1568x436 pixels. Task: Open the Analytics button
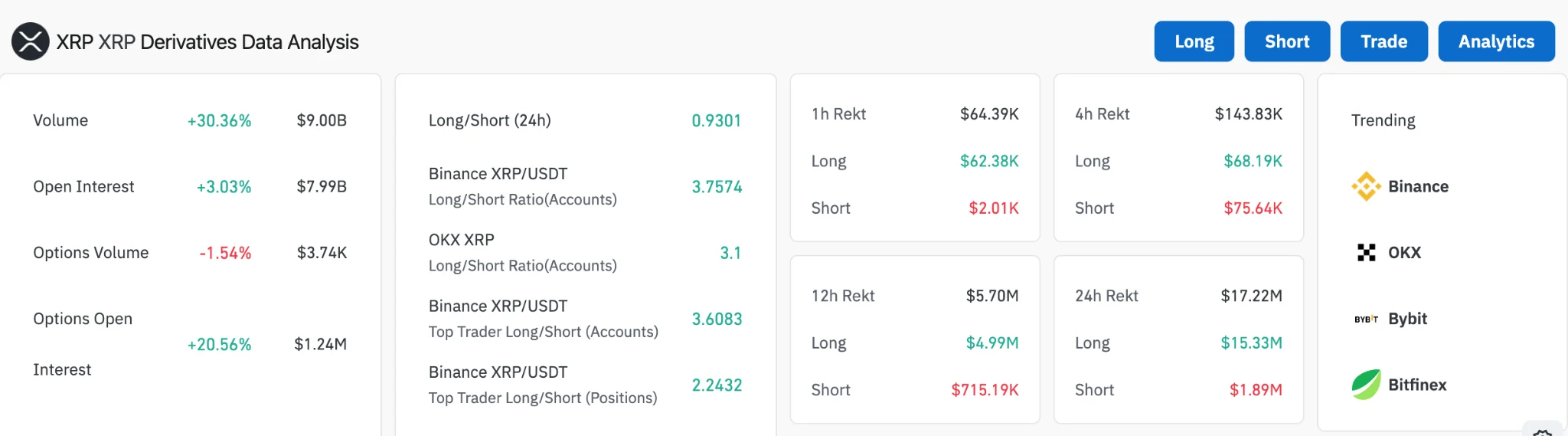1496,41
